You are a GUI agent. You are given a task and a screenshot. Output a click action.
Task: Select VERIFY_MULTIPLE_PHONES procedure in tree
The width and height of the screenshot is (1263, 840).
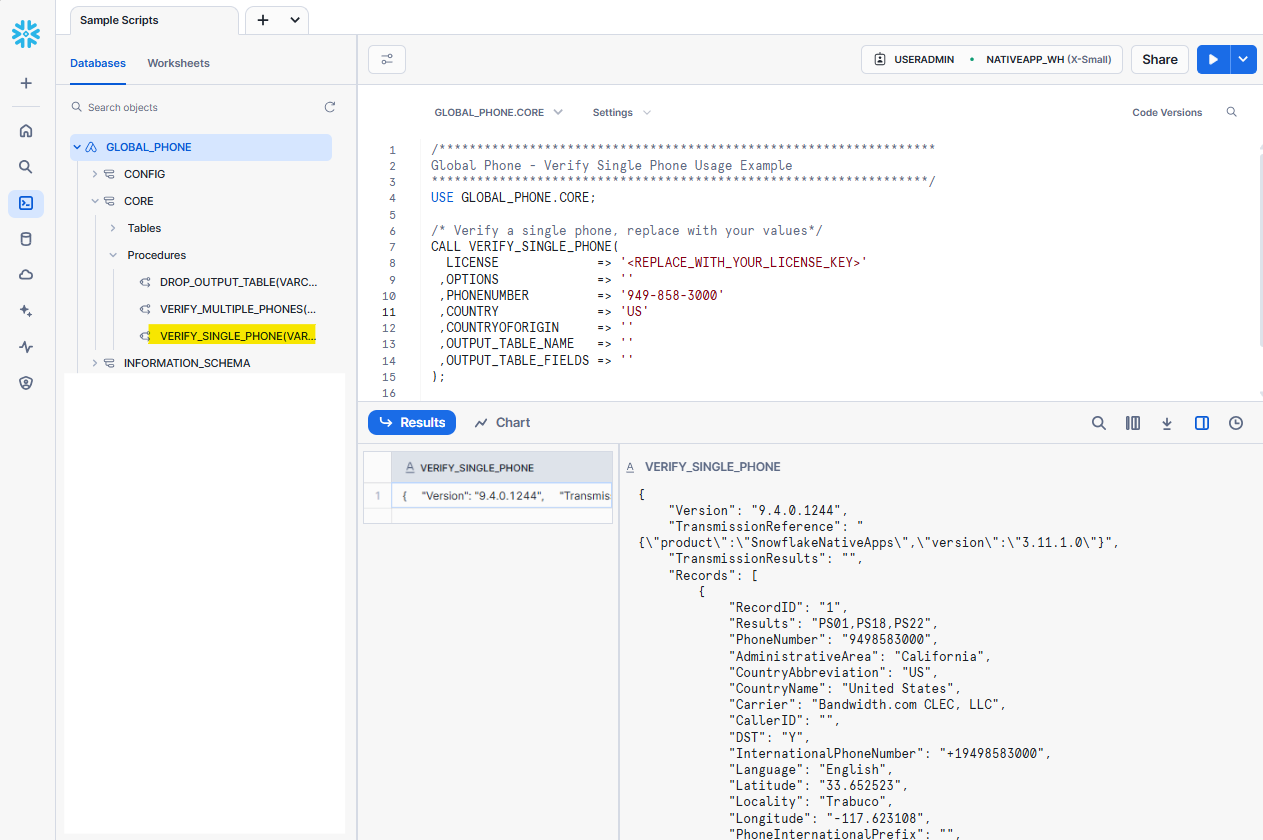(238, 309)
